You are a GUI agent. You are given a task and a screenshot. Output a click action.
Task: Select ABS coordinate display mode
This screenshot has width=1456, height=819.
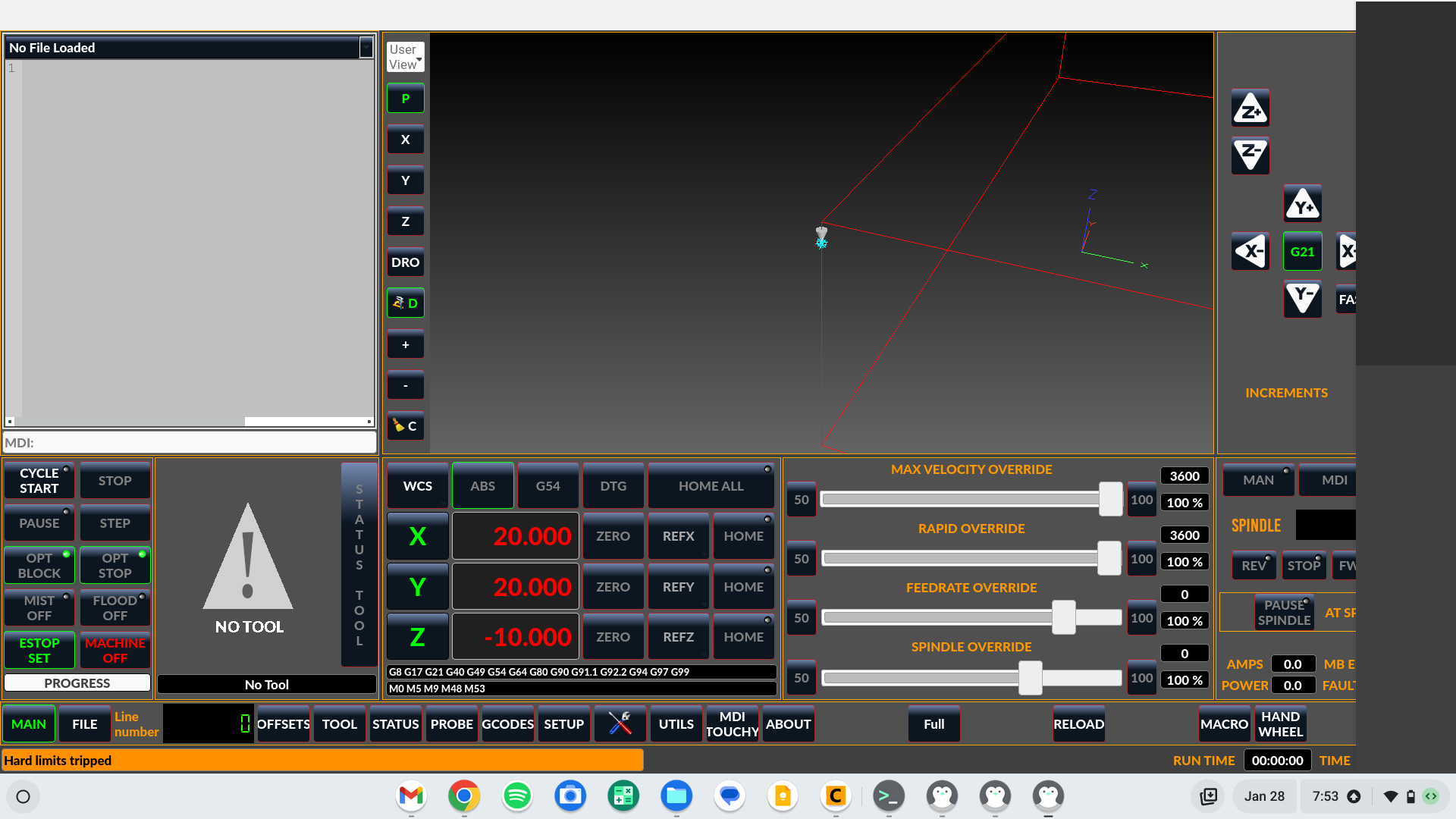(482, 486)
